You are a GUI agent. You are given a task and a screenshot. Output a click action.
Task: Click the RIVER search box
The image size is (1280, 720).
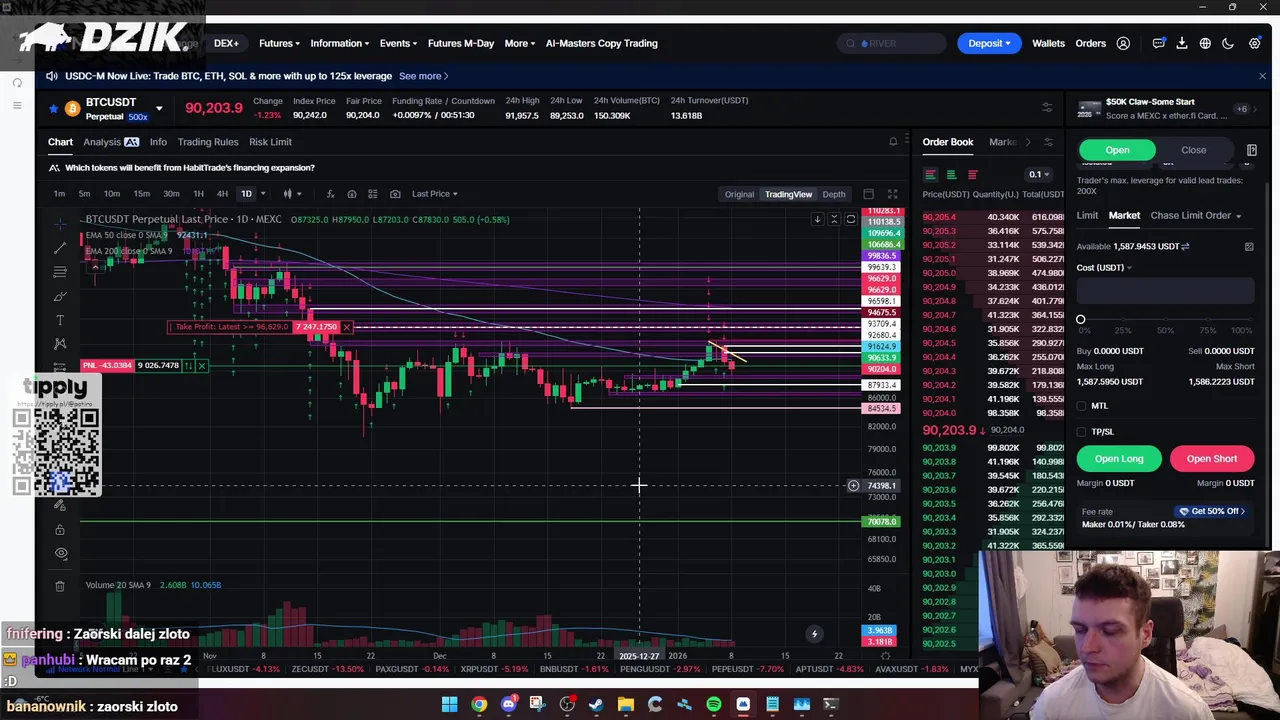click(893, 43)
